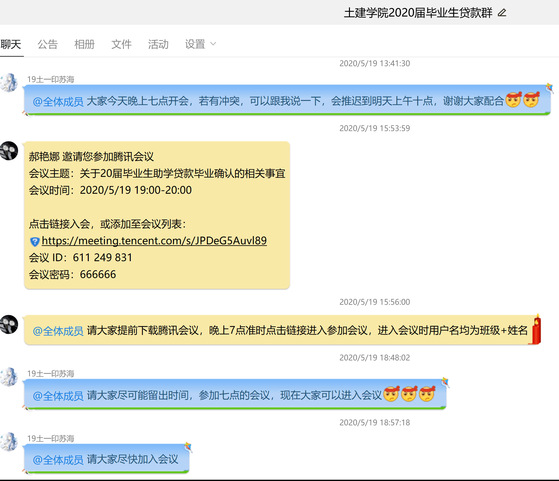
Task: Click the blue shield icon before meeting URL
Action: (x=35, y=241)
